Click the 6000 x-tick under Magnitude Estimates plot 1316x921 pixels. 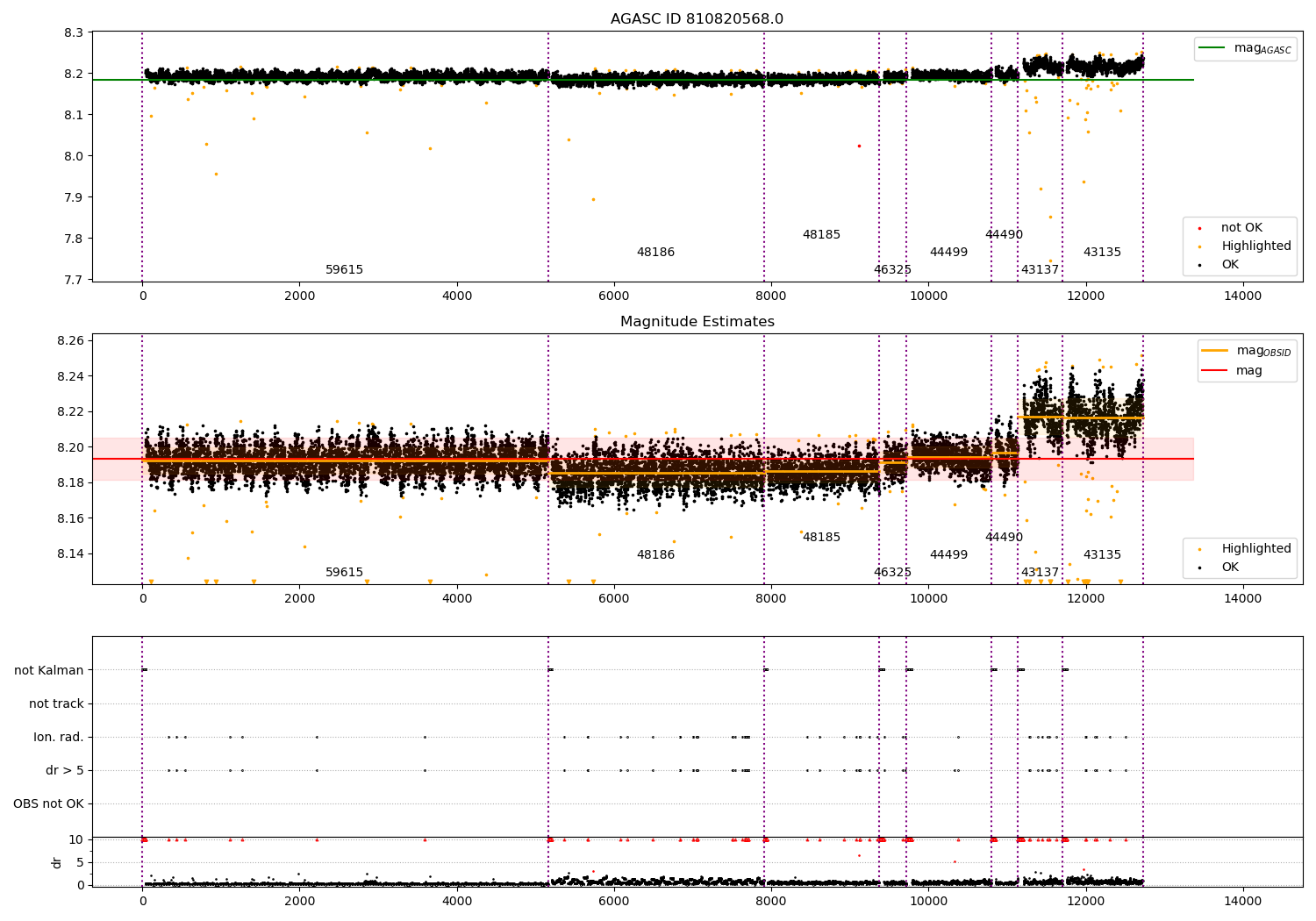tap(614, 599)
